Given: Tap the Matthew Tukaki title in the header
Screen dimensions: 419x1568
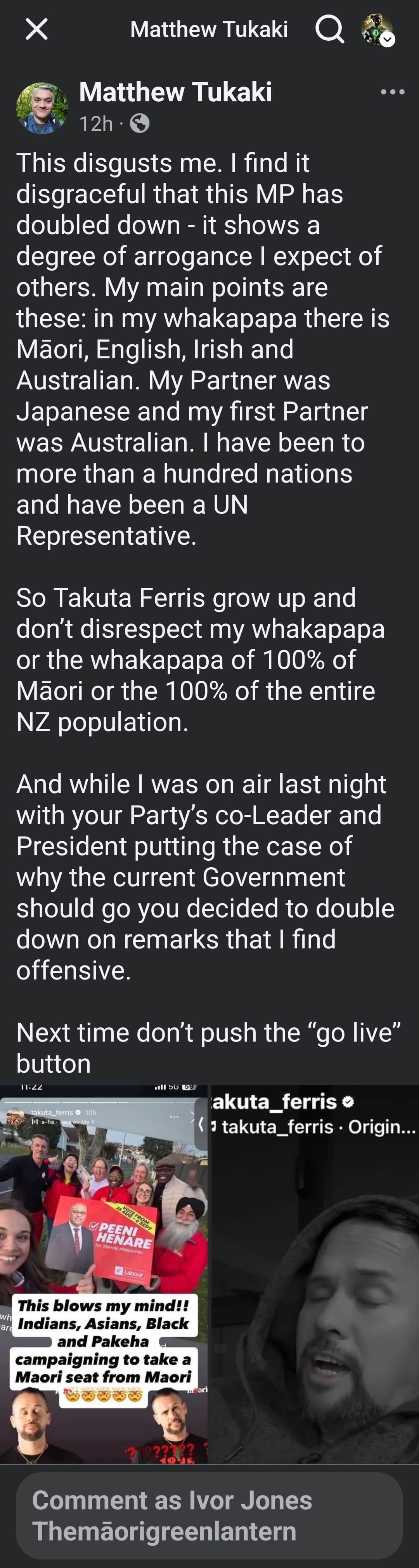Looking at the screenshot, I should pos(209,30).
